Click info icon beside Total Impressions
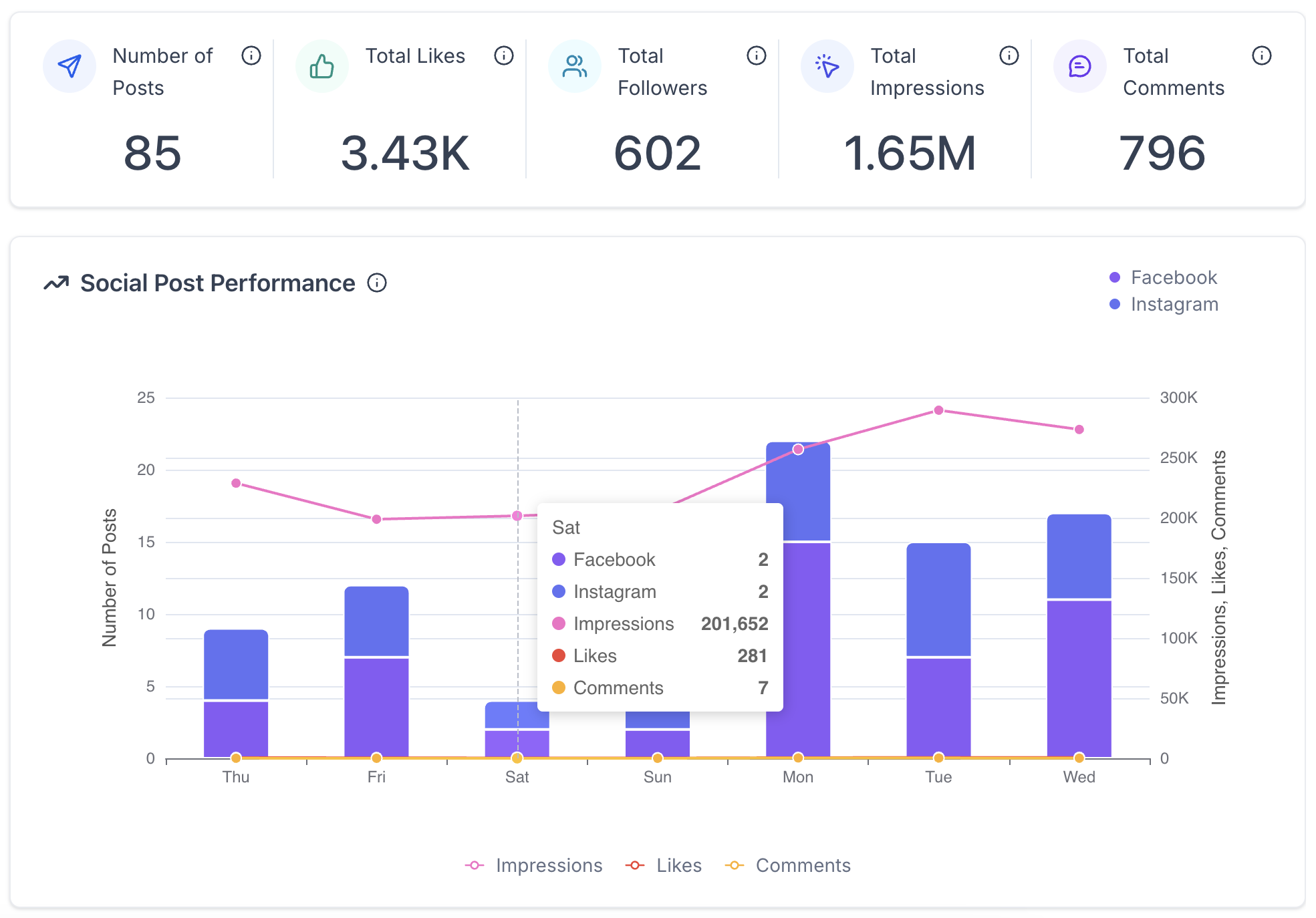The height and width of the screenshot is (918, 1316). (1009, 55)
